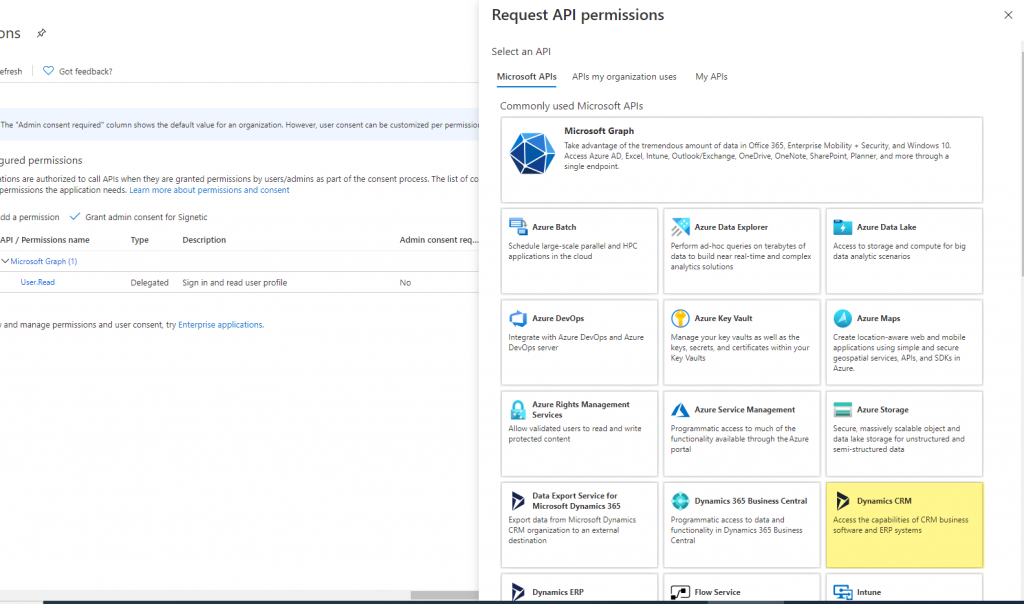Viewport: 1024px width, 604px height.
Task: Click the Azure Storage icon
Action: 842,409
